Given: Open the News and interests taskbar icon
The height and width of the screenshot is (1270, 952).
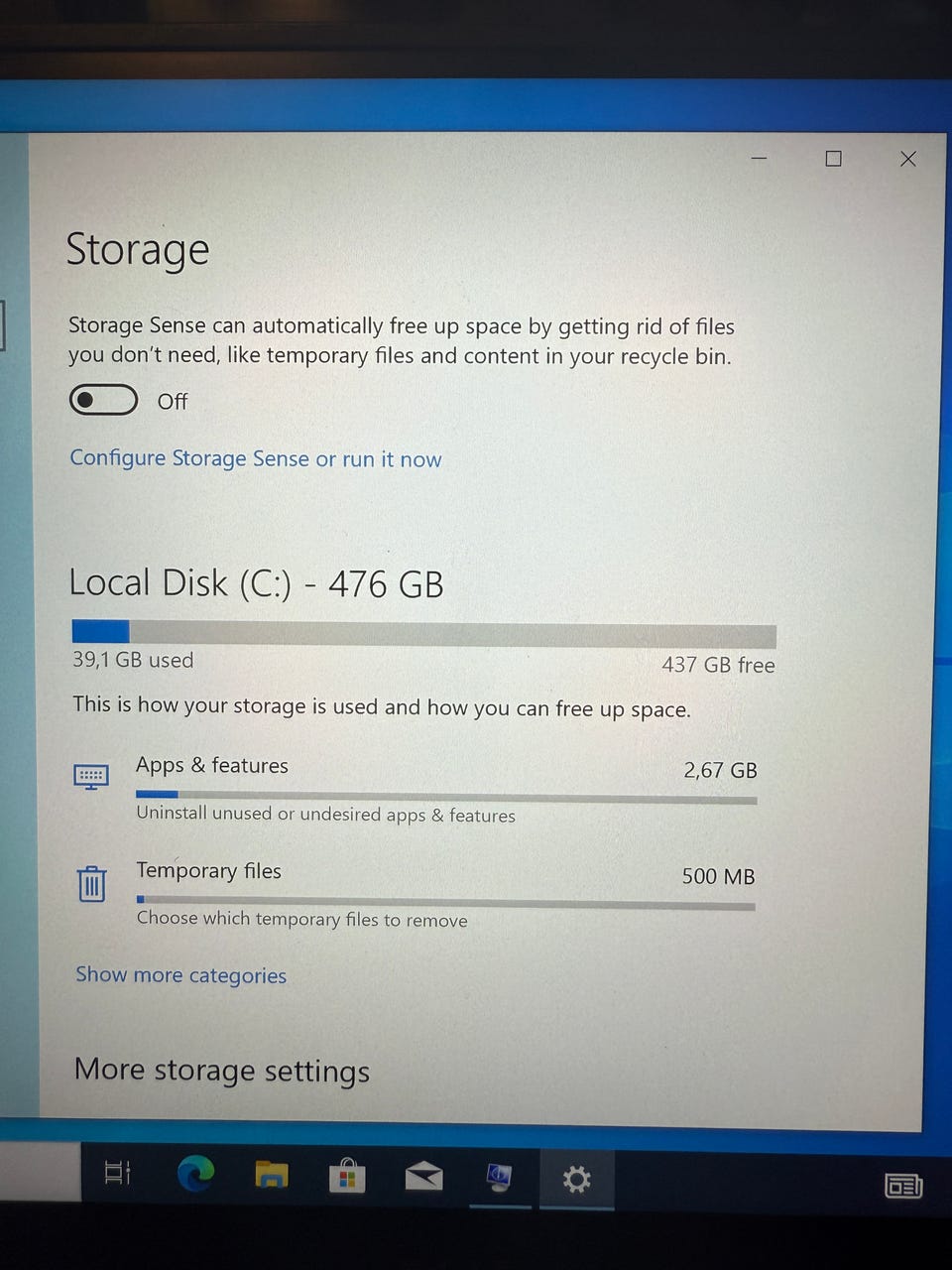Looking at the screenshot, I should [903, 1185].
